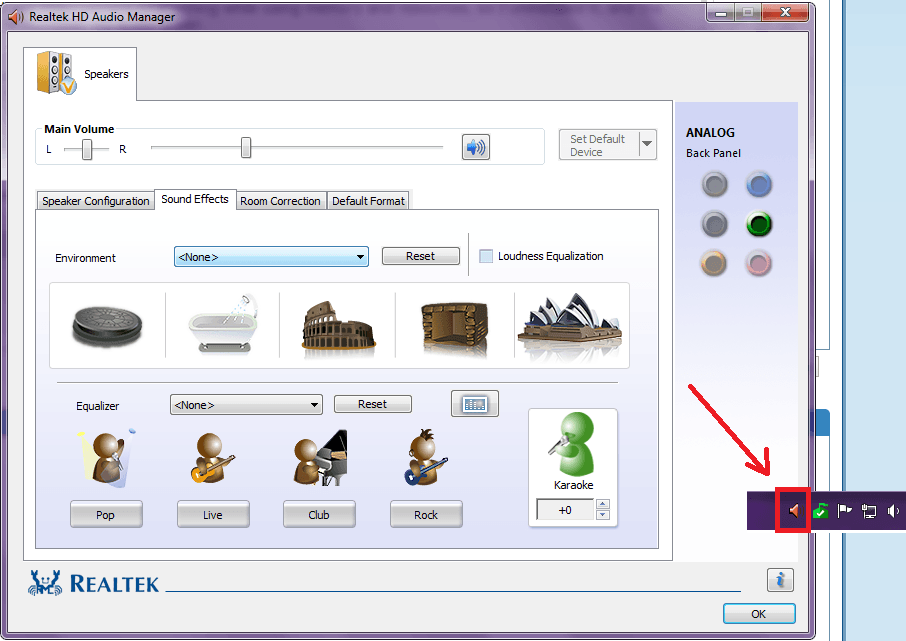Click the green active back panel jack
The width and height of the screenshot is (906, 641).
(x=759, y=224)
